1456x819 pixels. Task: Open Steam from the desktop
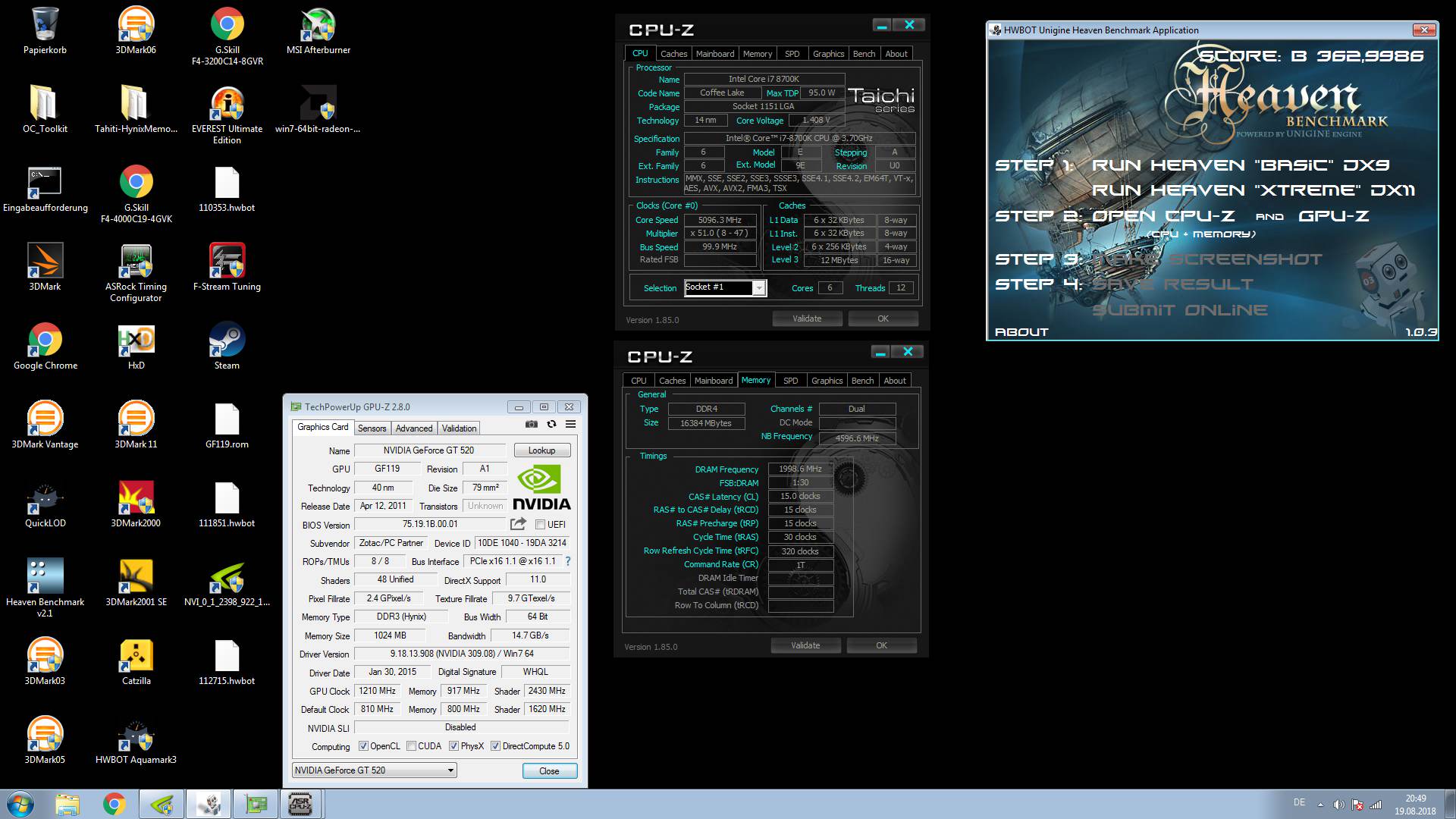coord(227,347)
